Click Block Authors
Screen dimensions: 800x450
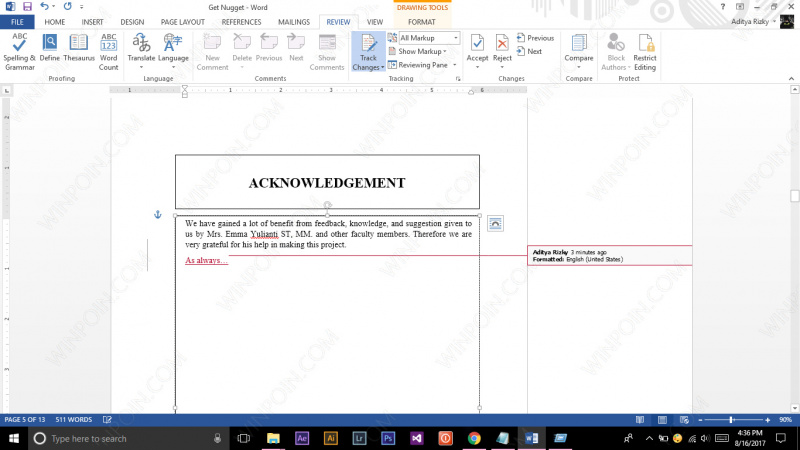coord(616,52)
